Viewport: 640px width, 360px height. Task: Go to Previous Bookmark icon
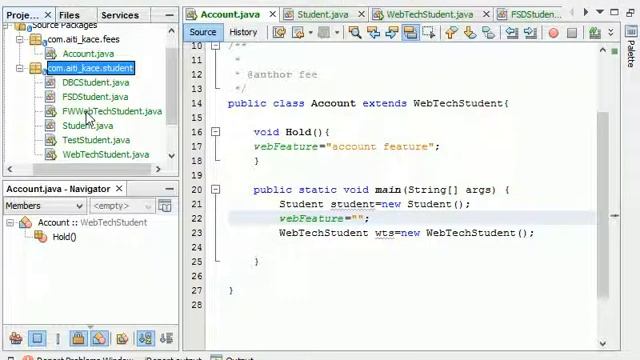[451, 32]
